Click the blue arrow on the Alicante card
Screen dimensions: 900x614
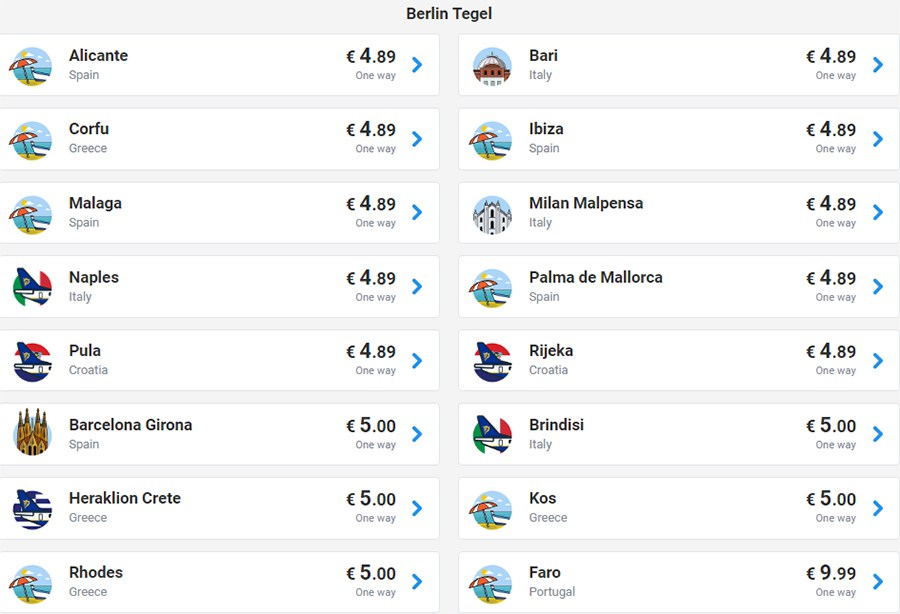click(x=417, y=65)
